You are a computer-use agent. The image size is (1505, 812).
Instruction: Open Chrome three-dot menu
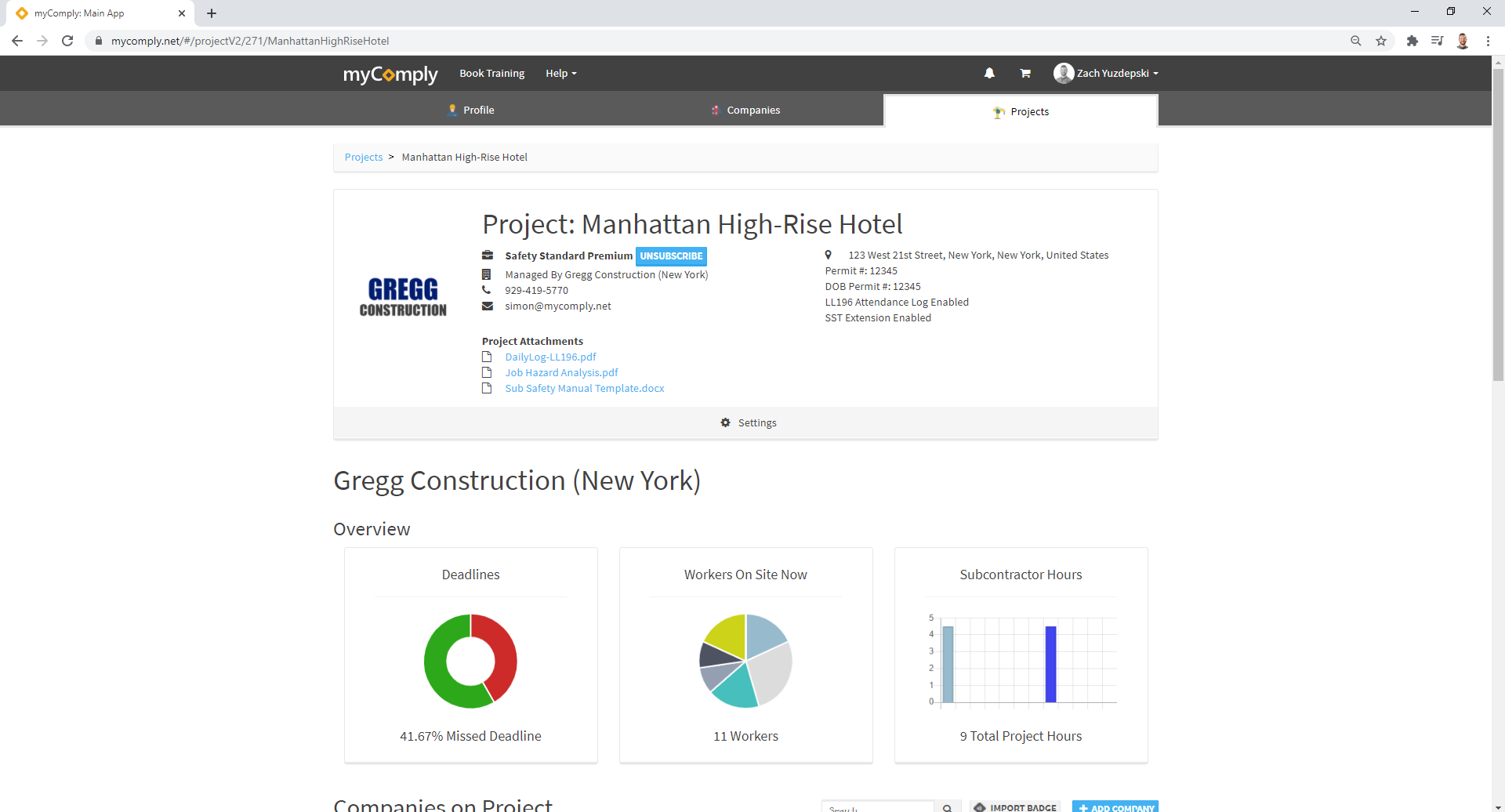click(x=1488, y=41)
